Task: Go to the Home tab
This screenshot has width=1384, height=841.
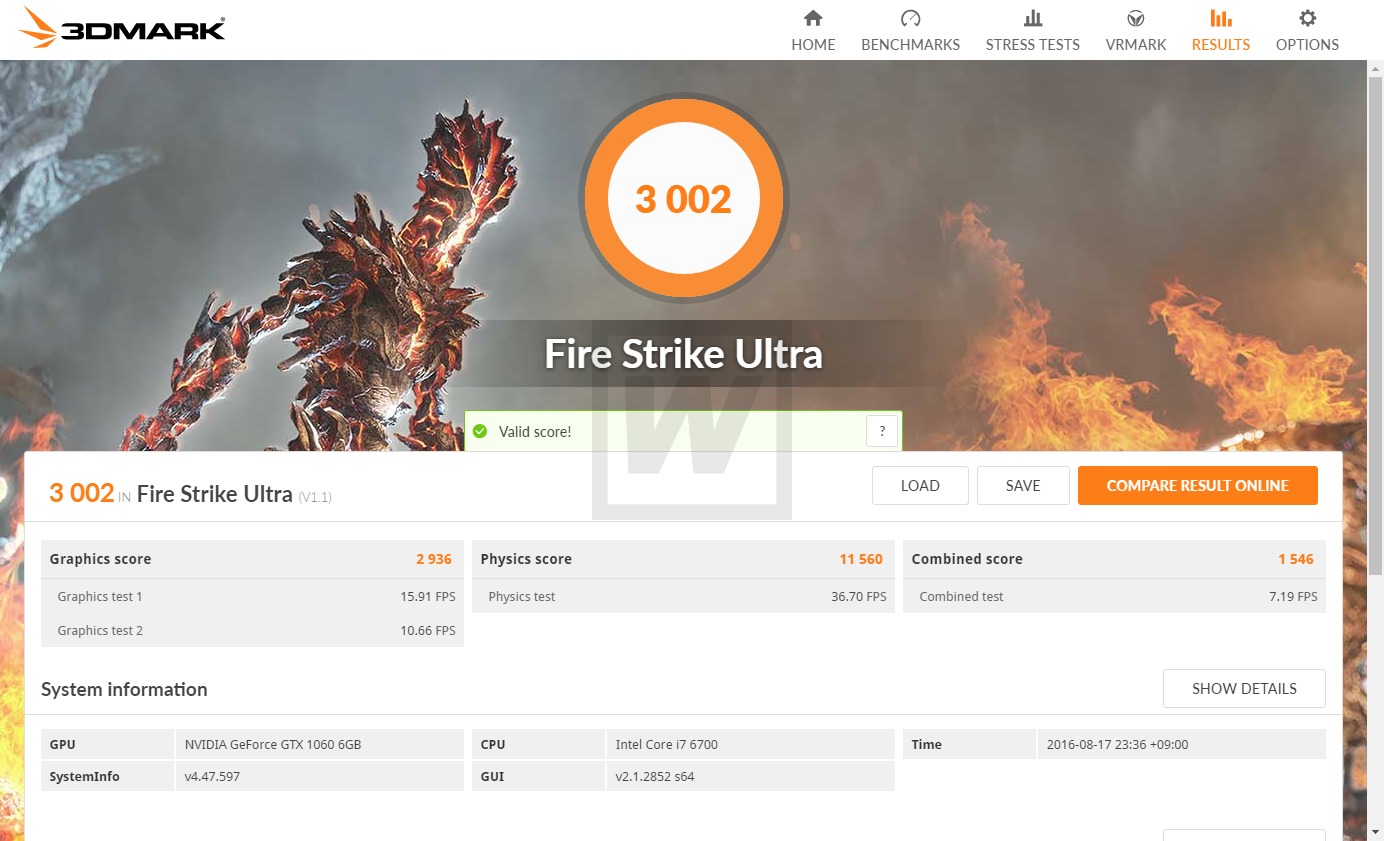Action: [813, 31]
